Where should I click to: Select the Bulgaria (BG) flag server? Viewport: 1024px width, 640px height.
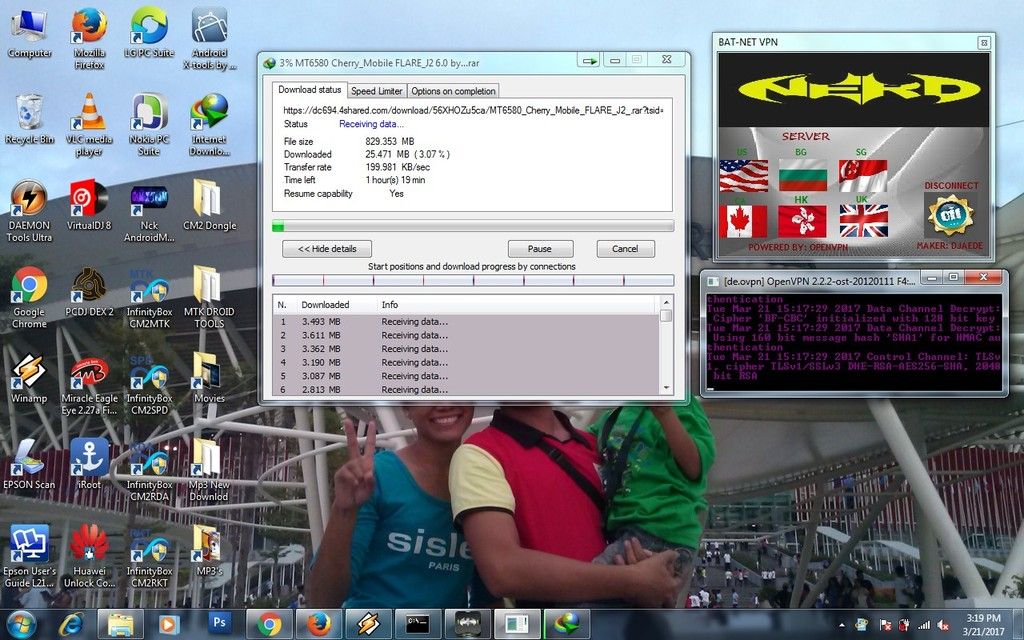pos(802,175)
